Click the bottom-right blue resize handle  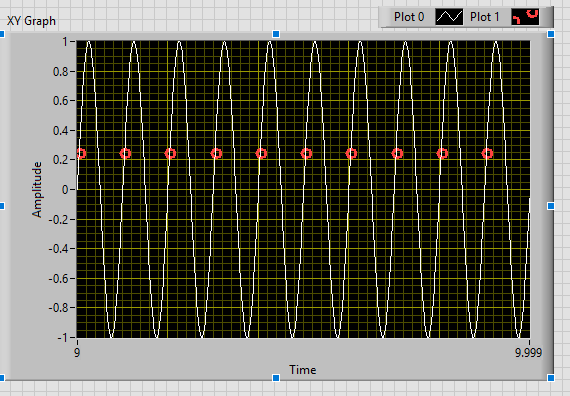tap(551, 378)
